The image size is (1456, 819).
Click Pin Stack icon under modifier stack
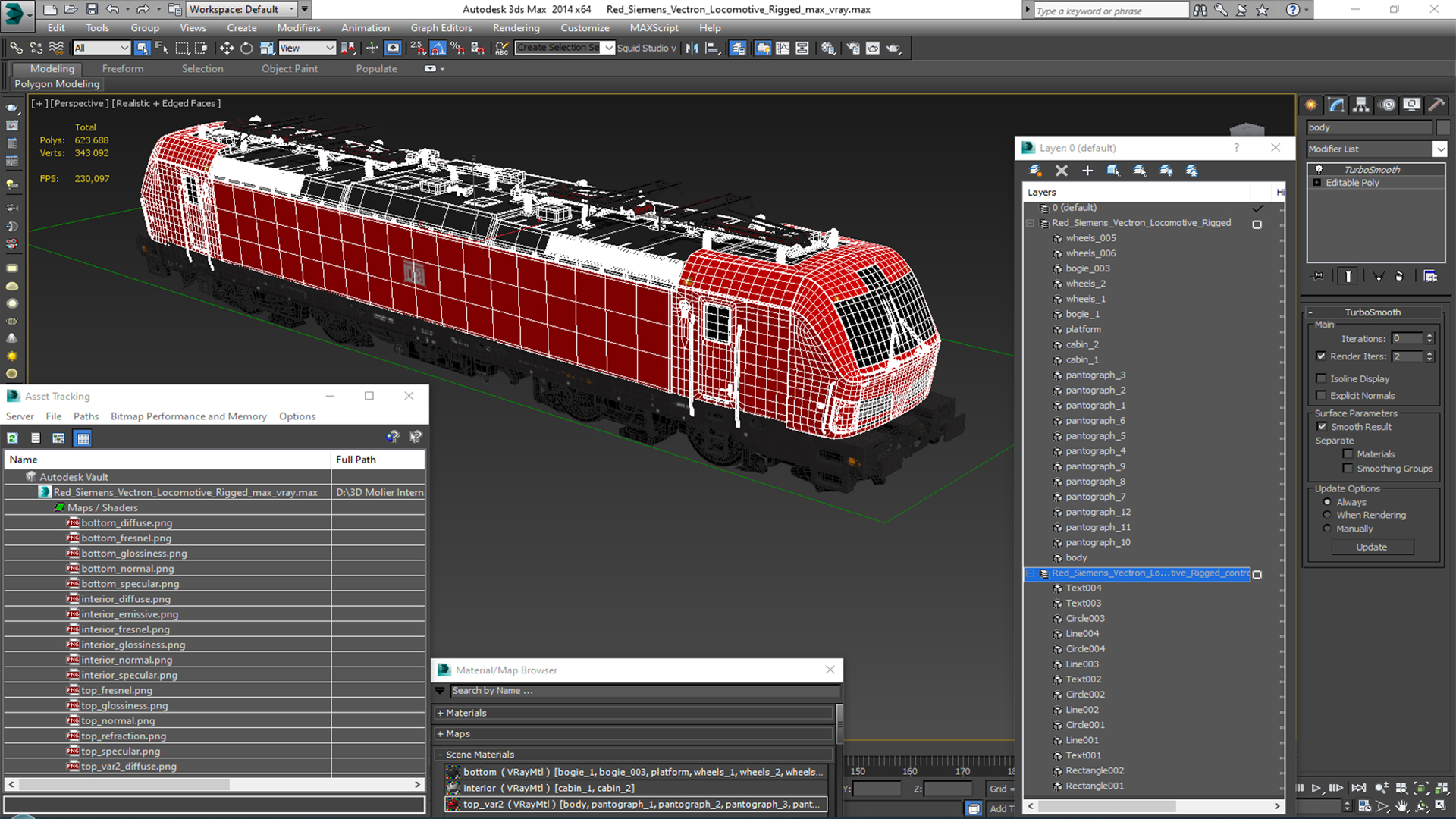point(1318,276)
